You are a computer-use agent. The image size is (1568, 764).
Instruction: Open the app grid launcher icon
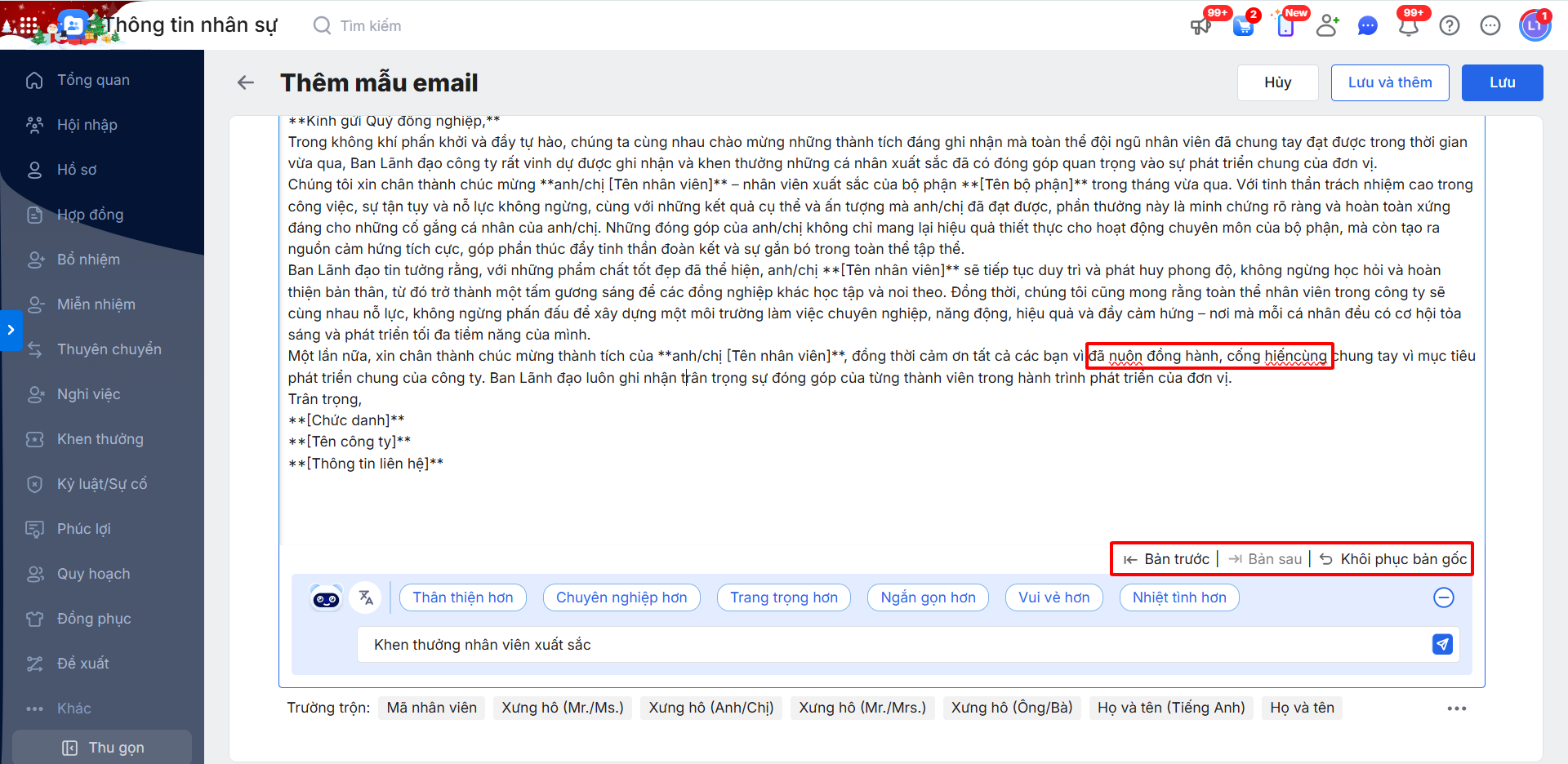coord(29,25)
